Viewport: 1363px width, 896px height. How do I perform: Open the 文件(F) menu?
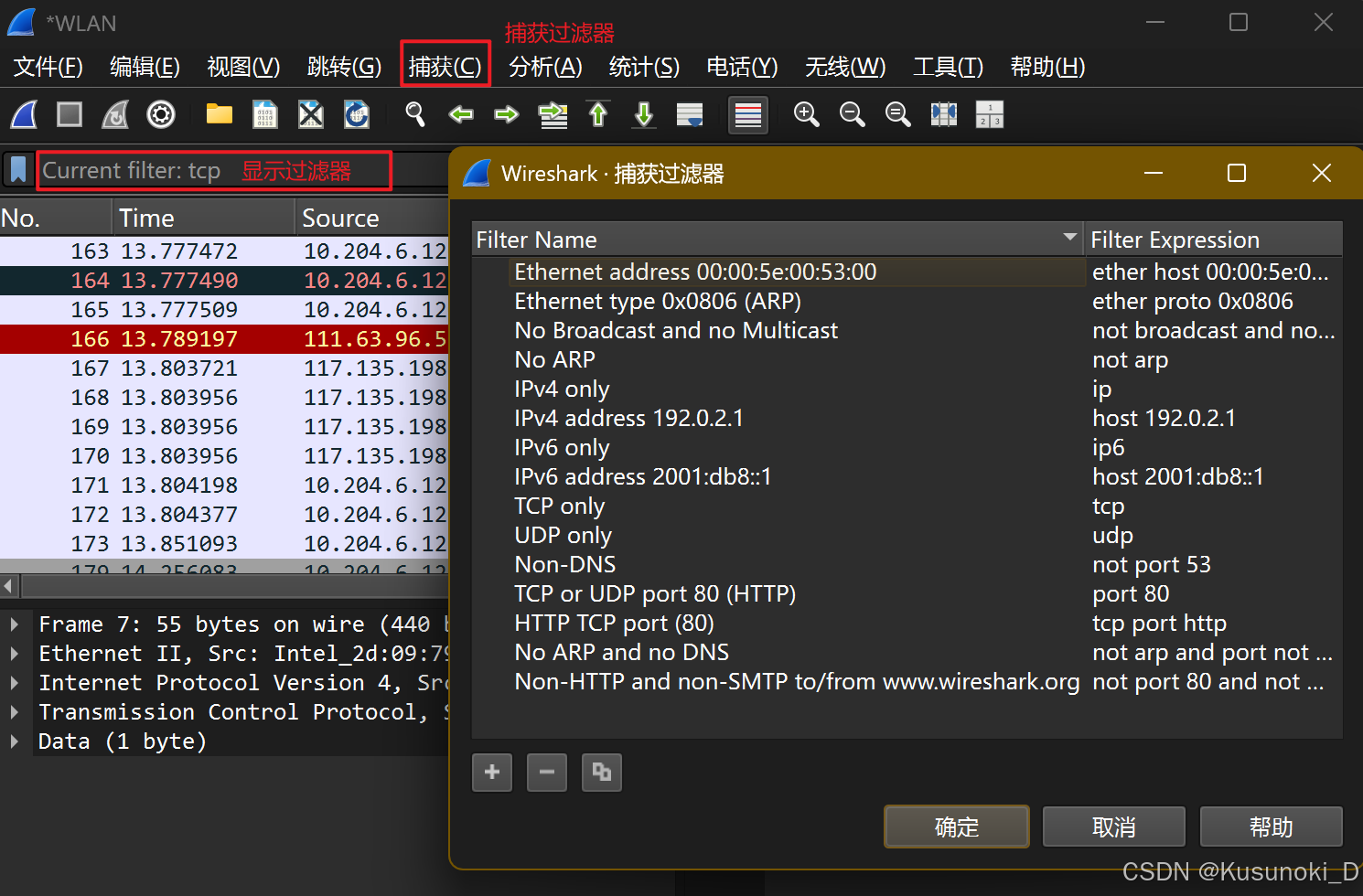point(48,67)
